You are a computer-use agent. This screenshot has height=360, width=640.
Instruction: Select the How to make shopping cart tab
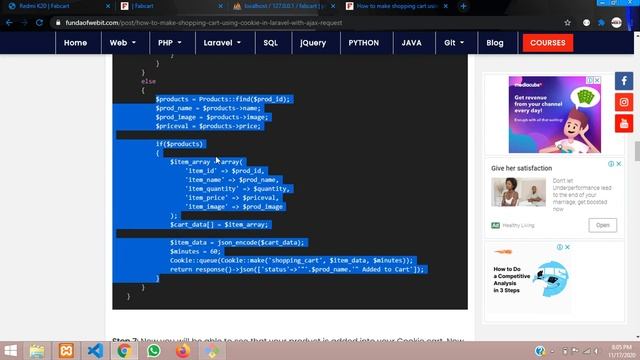pos(397,6)
